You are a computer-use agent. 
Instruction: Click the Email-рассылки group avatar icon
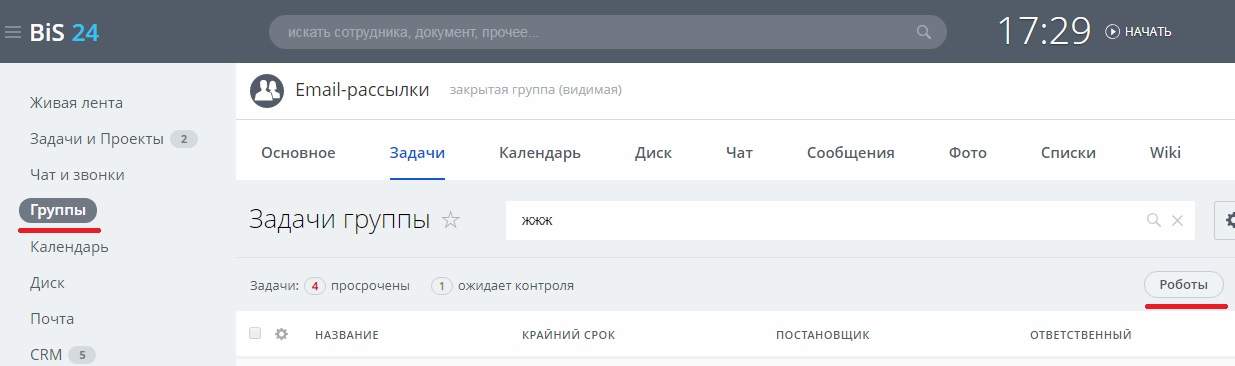[266, 91]
